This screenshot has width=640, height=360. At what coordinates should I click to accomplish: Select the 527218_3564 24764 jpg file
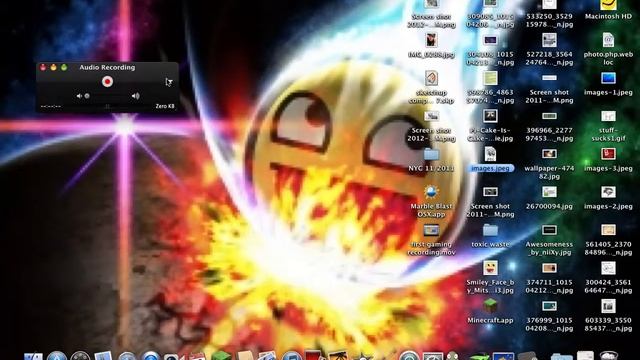[x=549, y=40]
